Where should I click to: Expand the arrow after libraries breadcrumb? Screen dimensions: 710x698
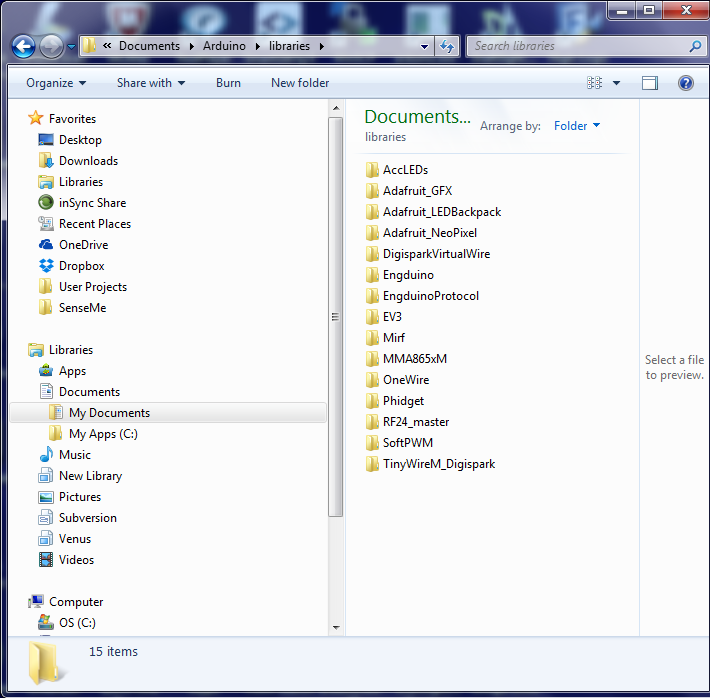coord(321,46)
